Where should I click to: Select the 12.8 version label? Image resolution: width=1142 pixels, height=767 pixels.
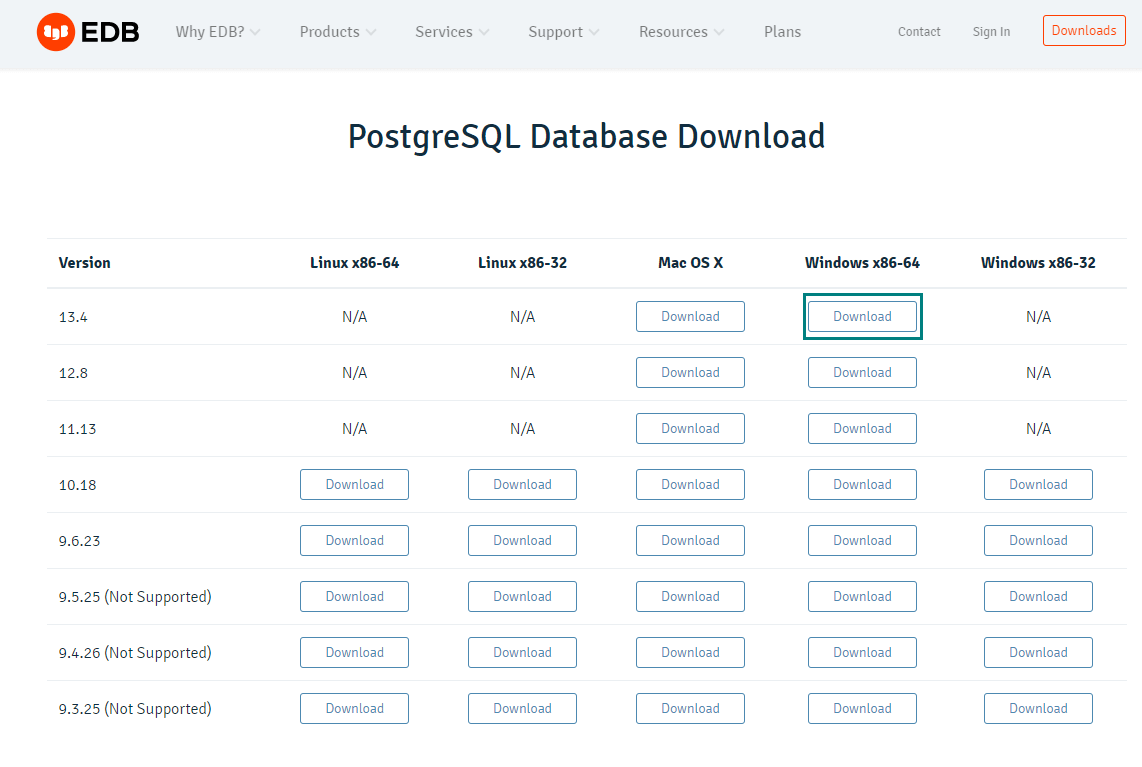coord(73,374)
